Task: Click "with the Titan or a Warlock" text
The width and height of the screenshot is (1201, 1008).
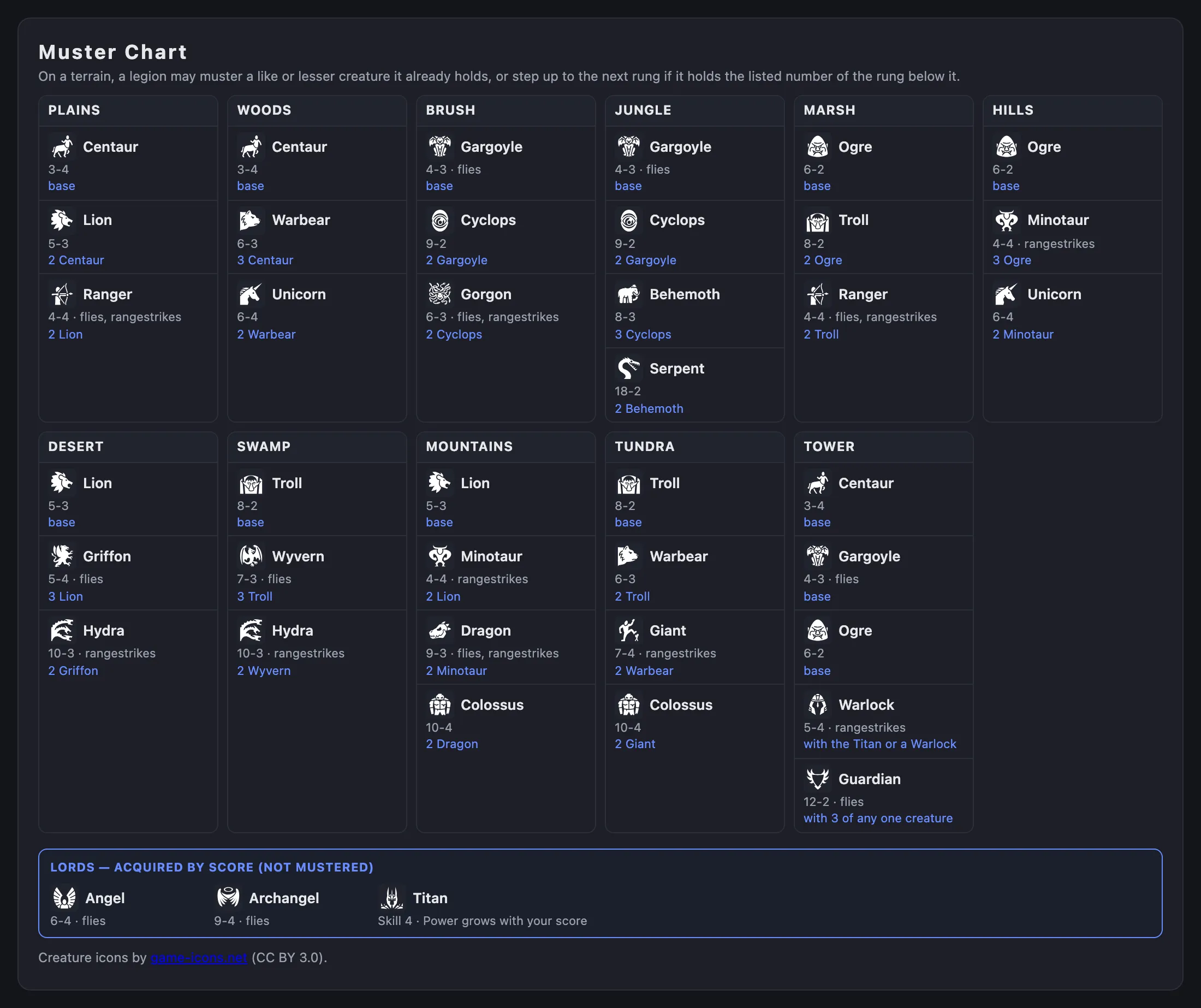Action: [879, 744]
